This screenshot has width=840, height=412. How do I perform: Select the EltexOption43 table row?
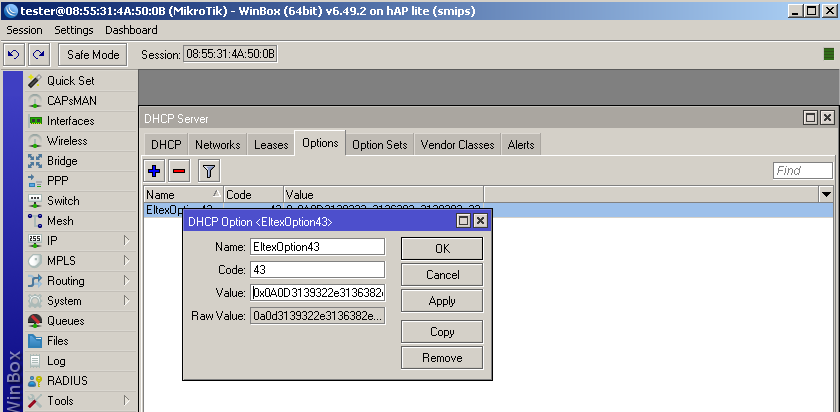pyautogui.click(x=488, y=210)
